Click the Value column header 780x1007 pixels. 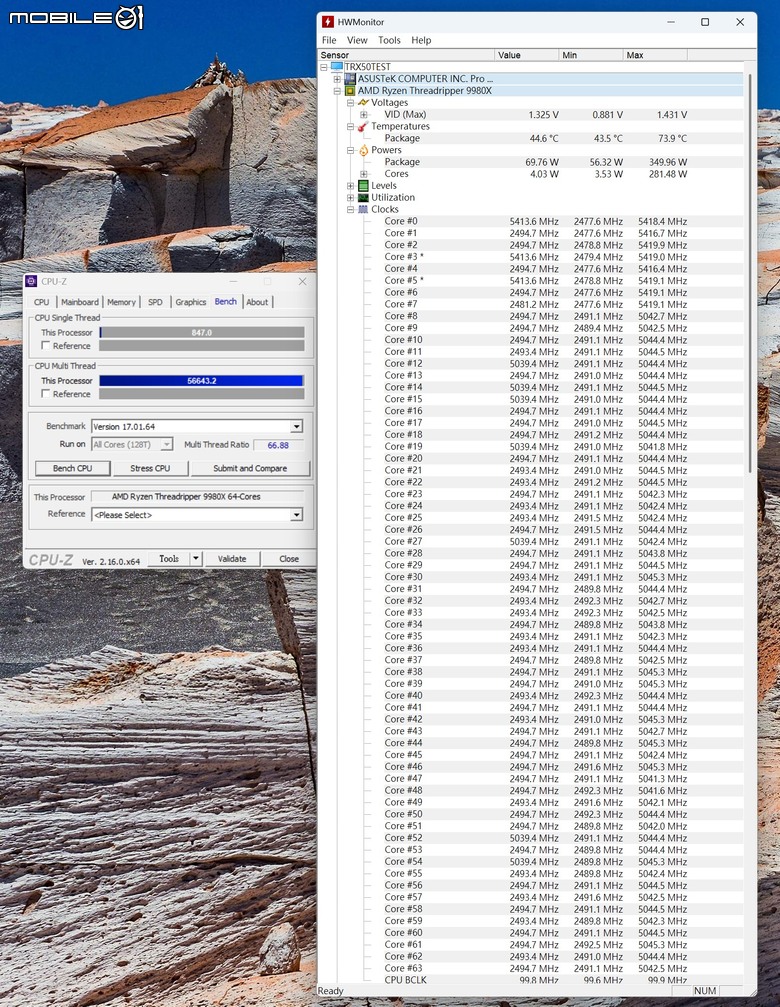pos(527,55)
